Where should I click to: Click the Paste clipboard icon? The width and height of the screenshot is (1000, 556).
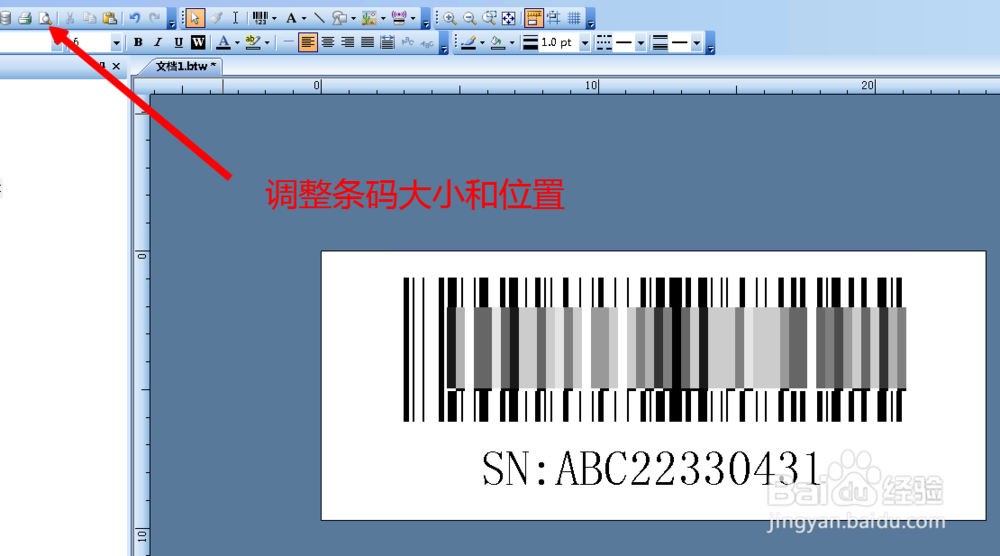(110, 18)
